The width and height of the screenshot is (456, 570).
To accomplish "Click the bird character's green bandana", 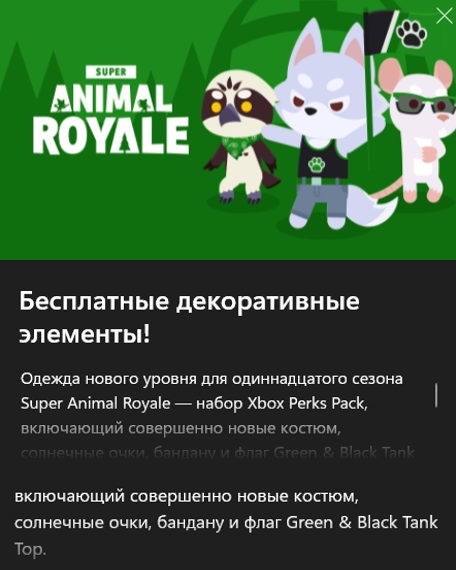I will tap(240, 146).
